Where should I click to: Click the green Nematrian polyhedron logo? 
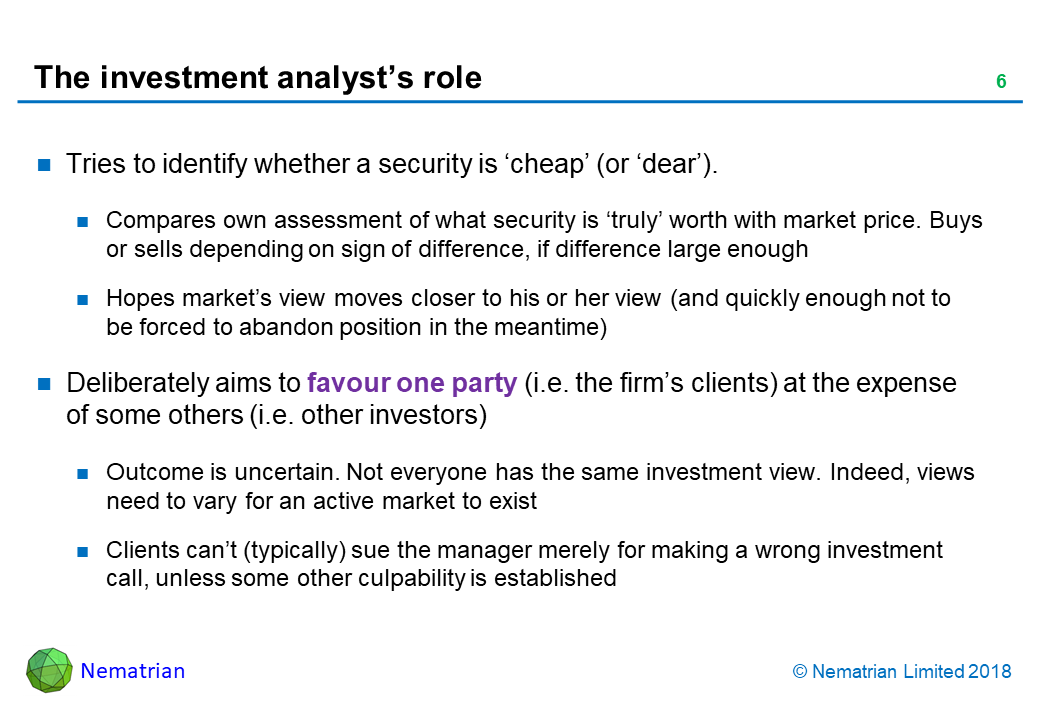(49, 671)
